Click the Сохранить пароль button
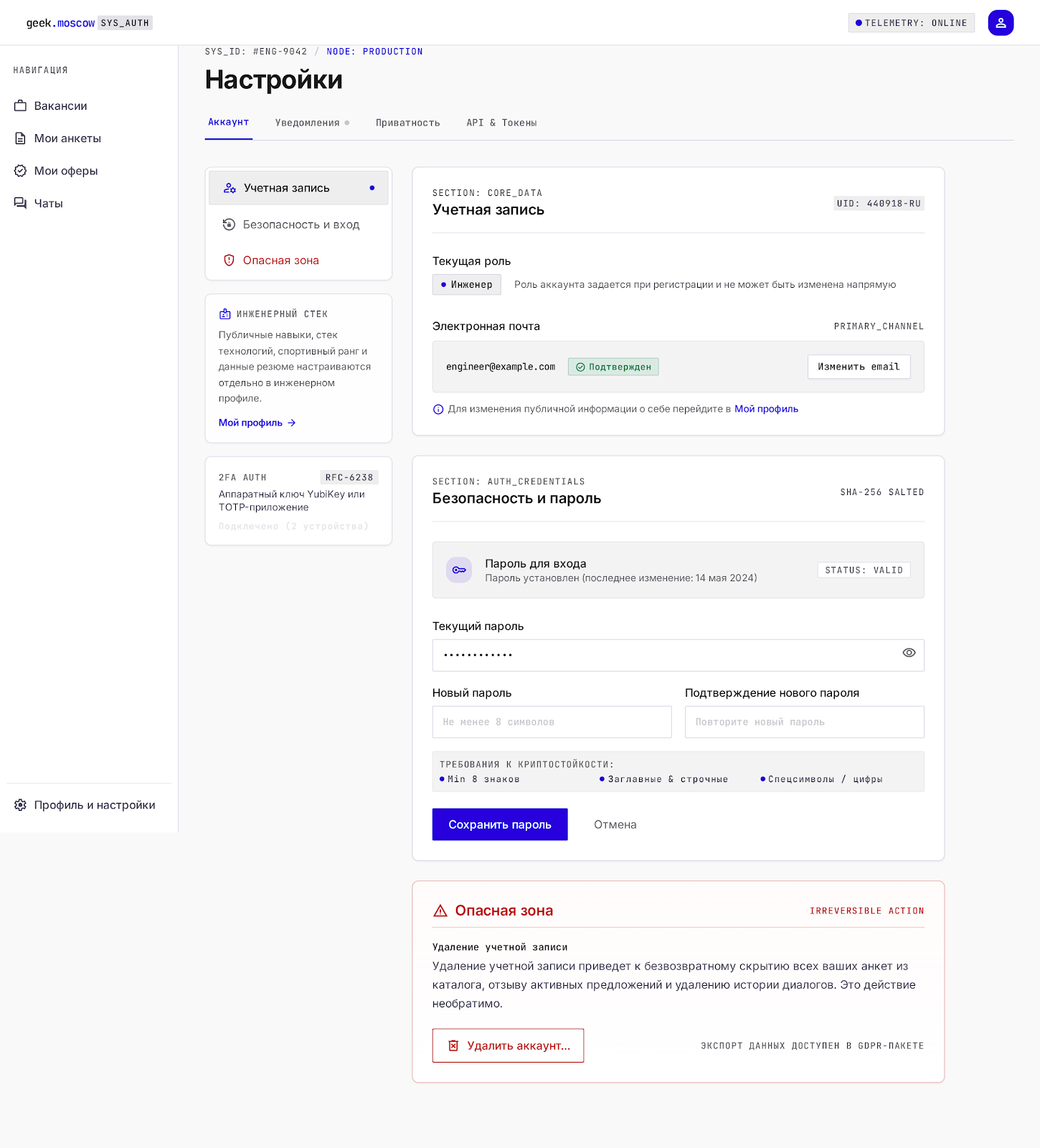This screenshot has height=1148, width=1040. (500, 824)
